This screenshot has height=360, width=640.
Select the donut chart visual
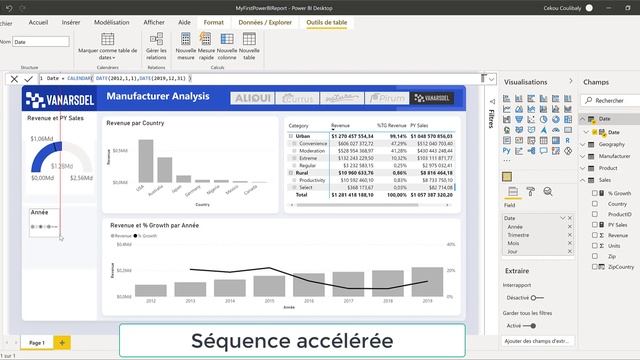(556, 119)
